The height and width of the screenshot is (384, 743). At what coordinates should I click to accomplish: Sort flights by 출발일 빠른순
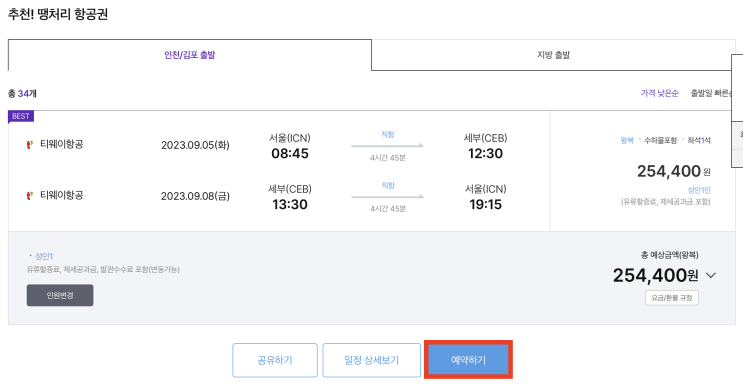click(711, 93)
